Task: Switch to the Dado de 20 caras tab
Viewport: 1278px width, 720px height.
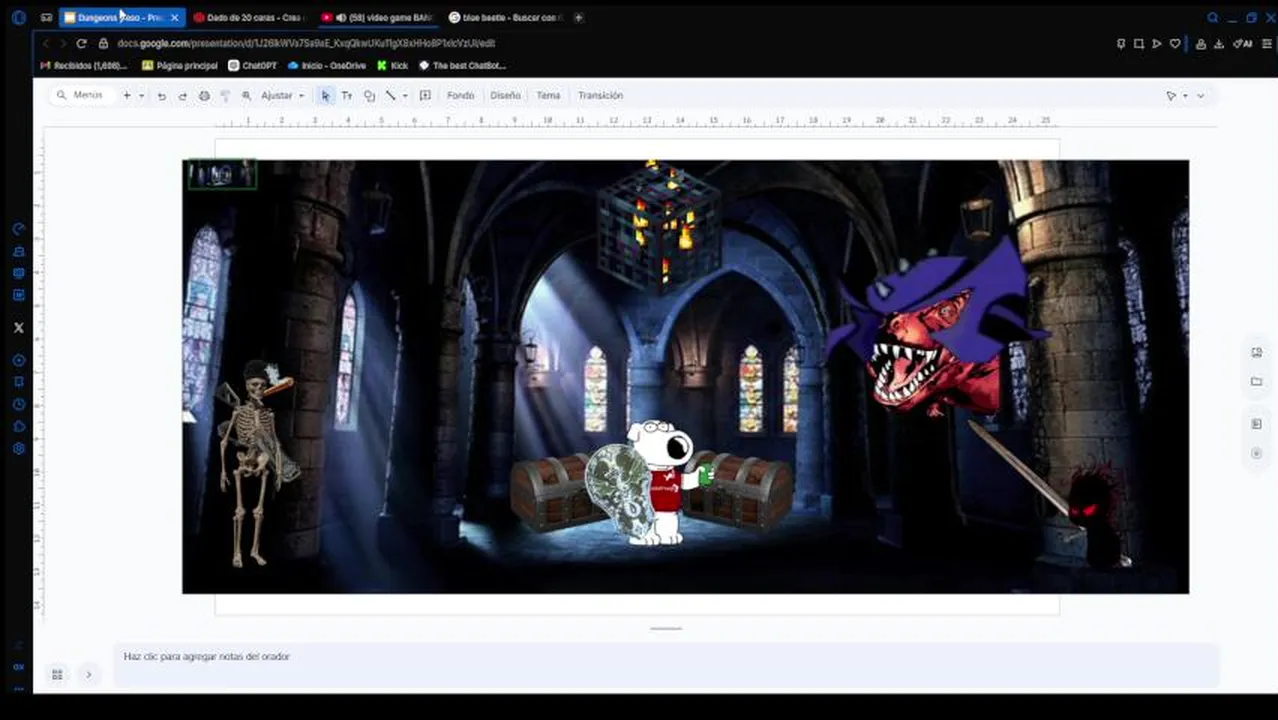Action: [248, 17]
